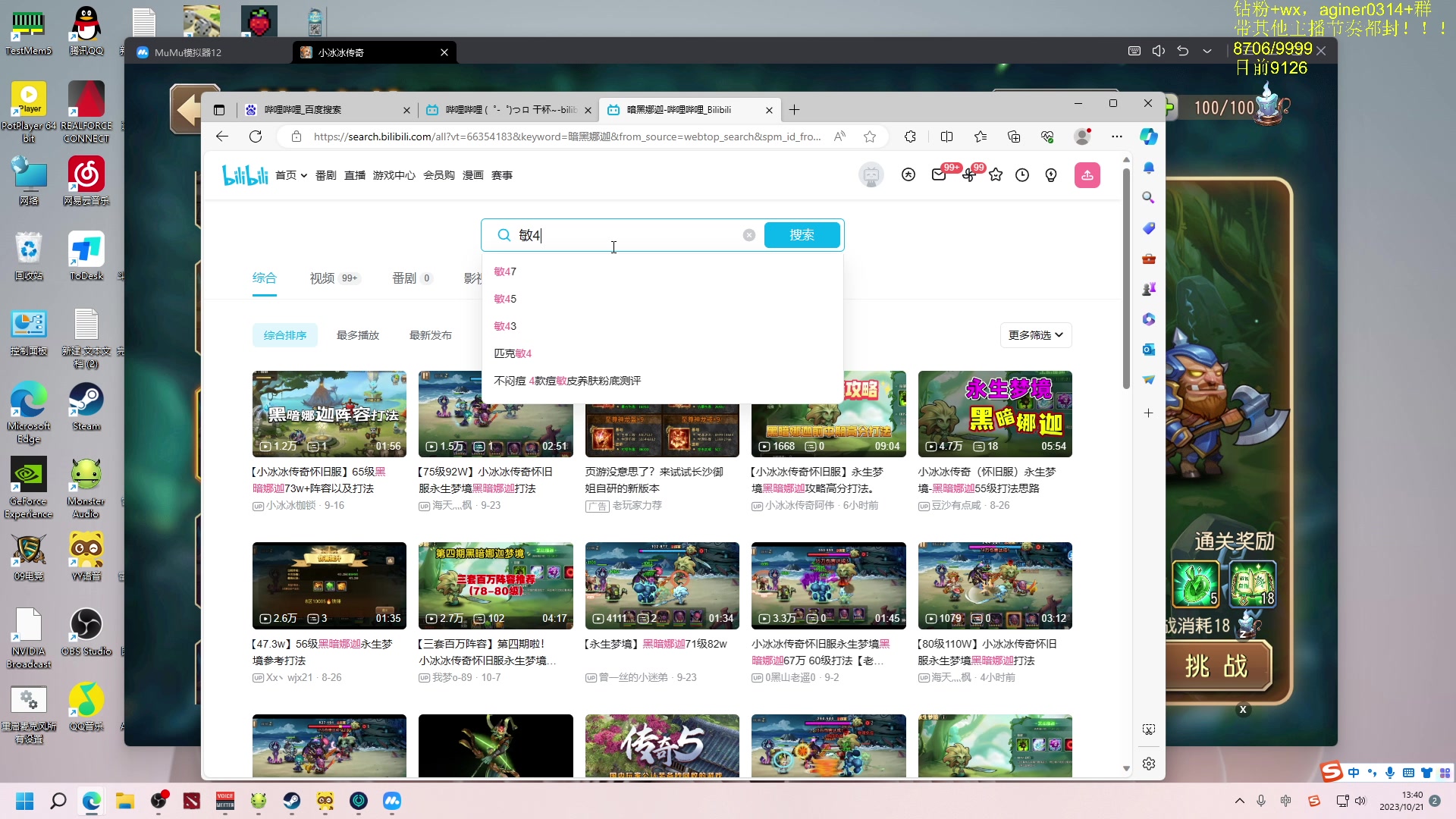Expand the 更多筛选 filter dropdown
This screenshot has width=1456, height=819.
(1036, 335)
